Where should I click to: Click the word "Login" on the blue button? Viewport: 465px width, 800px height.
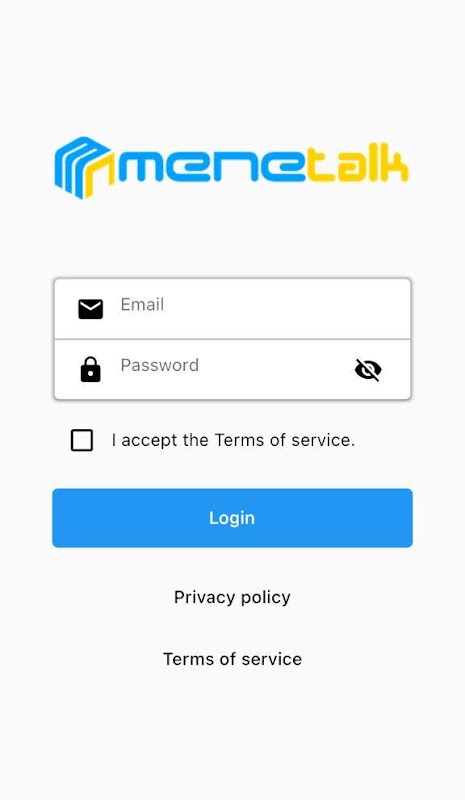click(x=232, y=518)
